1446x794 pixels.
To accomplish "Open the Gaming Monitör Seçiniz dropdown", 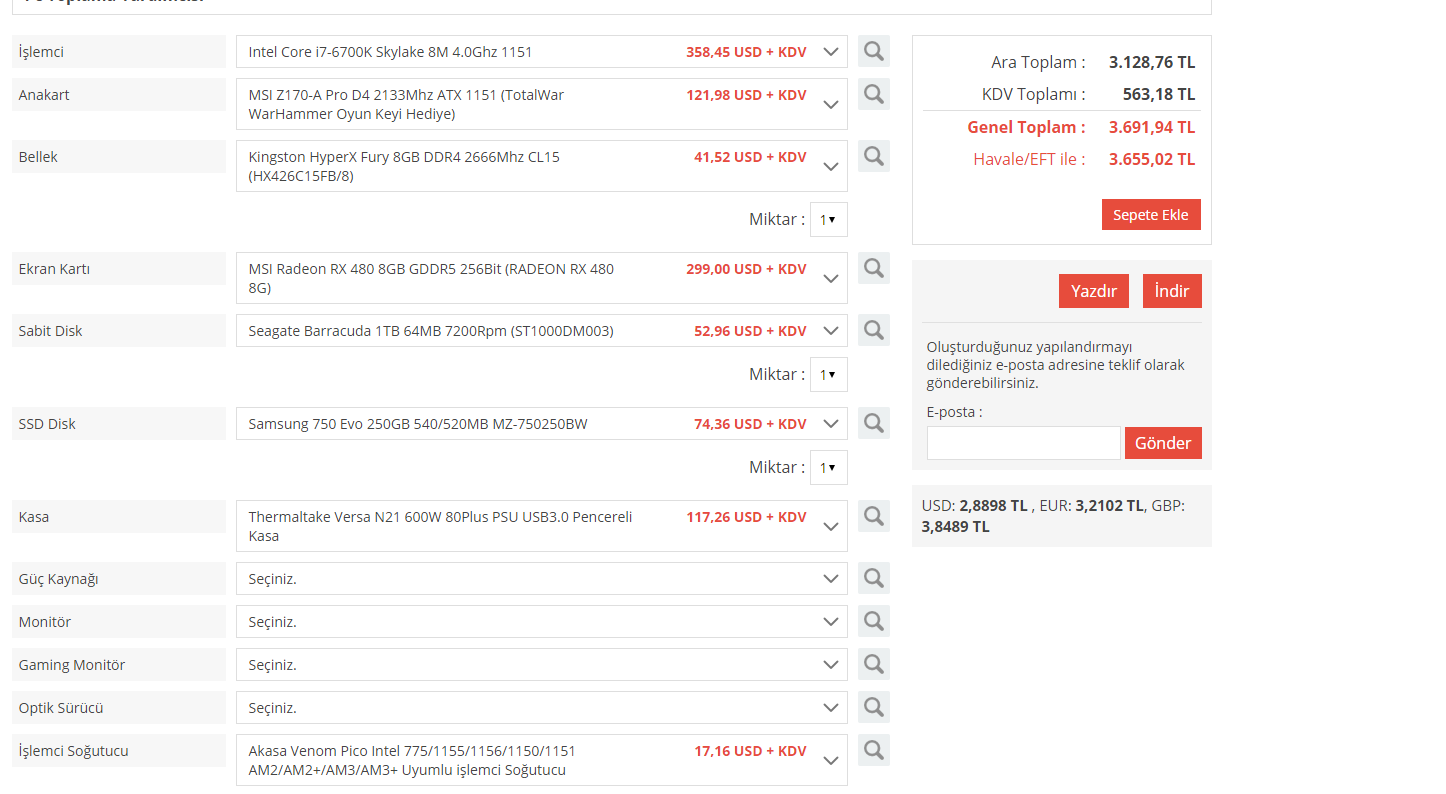I will click(542, 665).
